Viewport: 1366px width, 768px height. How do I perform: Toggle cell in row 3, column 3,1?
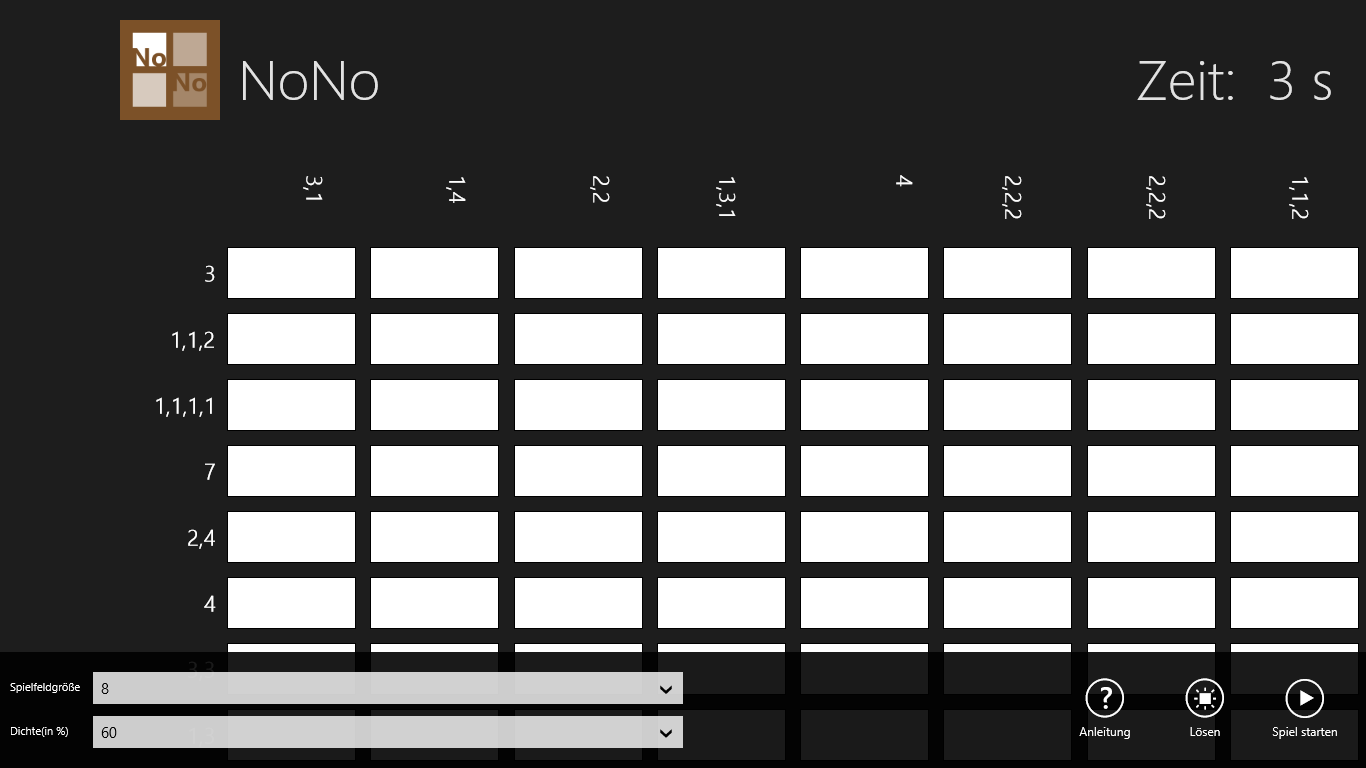point(291,273)
